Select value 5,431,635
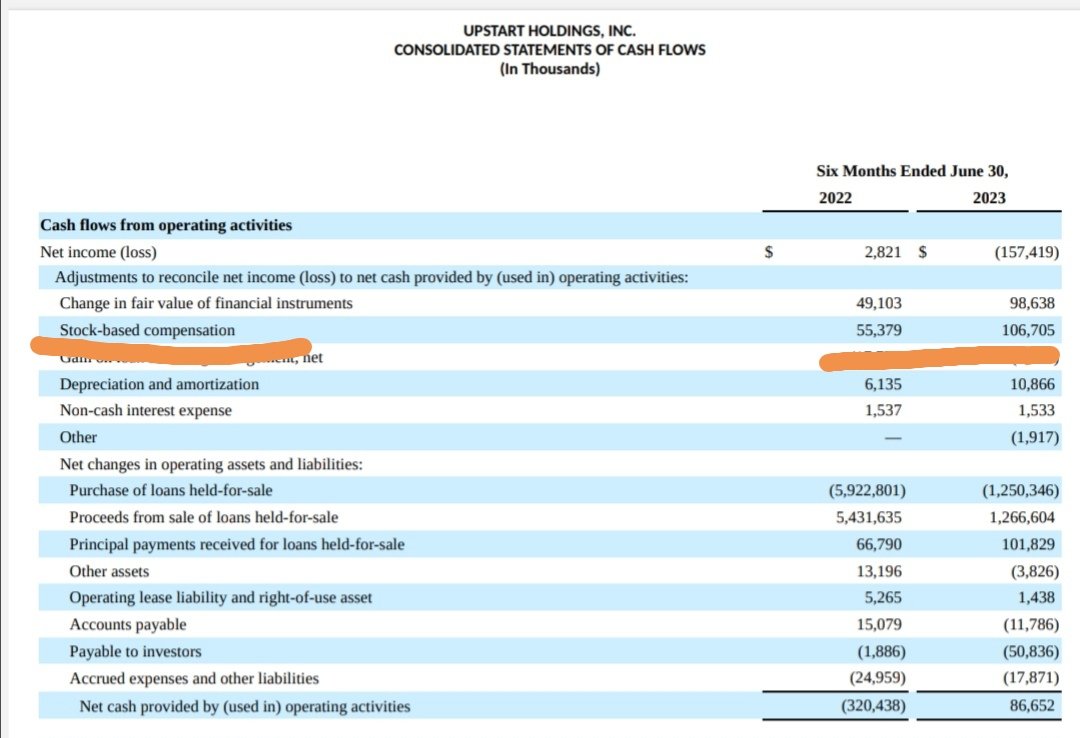1080x738 pixels. [x=869, y=517]
